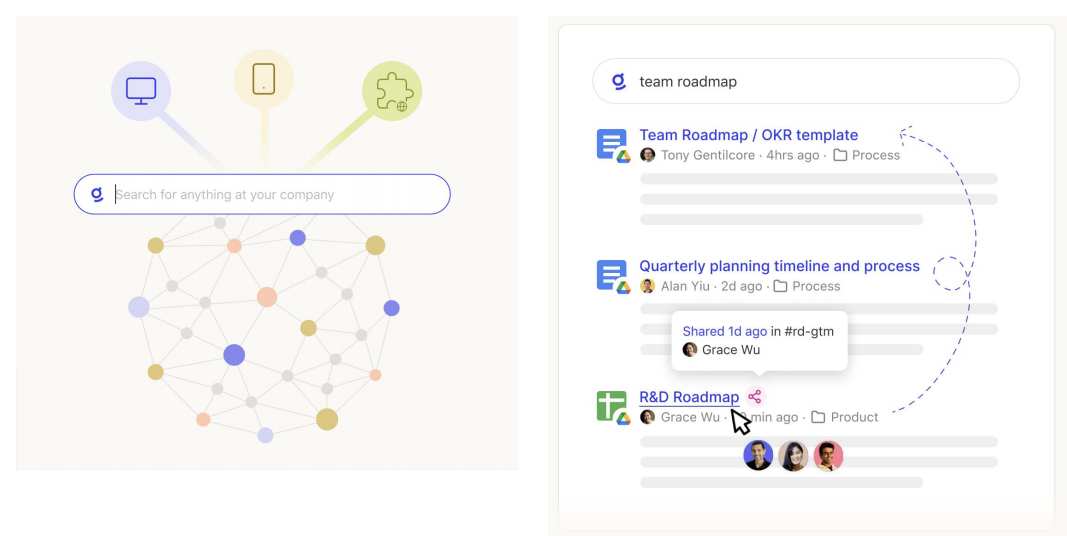This screenshot has width=1067, height=536.
Task: Click the document icon for Quarterly planning
Action: coord(611,275)
